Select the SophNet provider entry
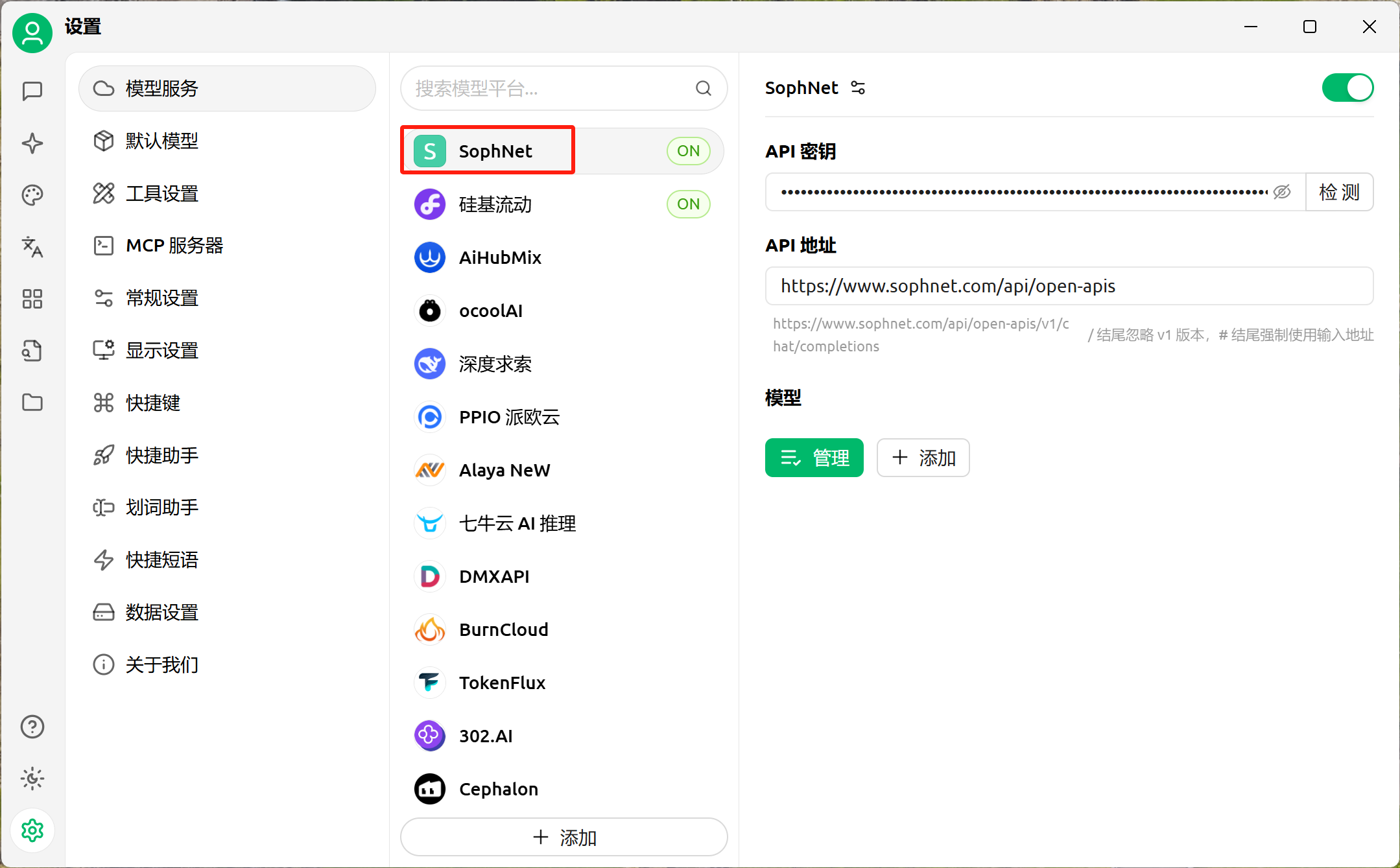1400x868 pixels. point(562,151)
